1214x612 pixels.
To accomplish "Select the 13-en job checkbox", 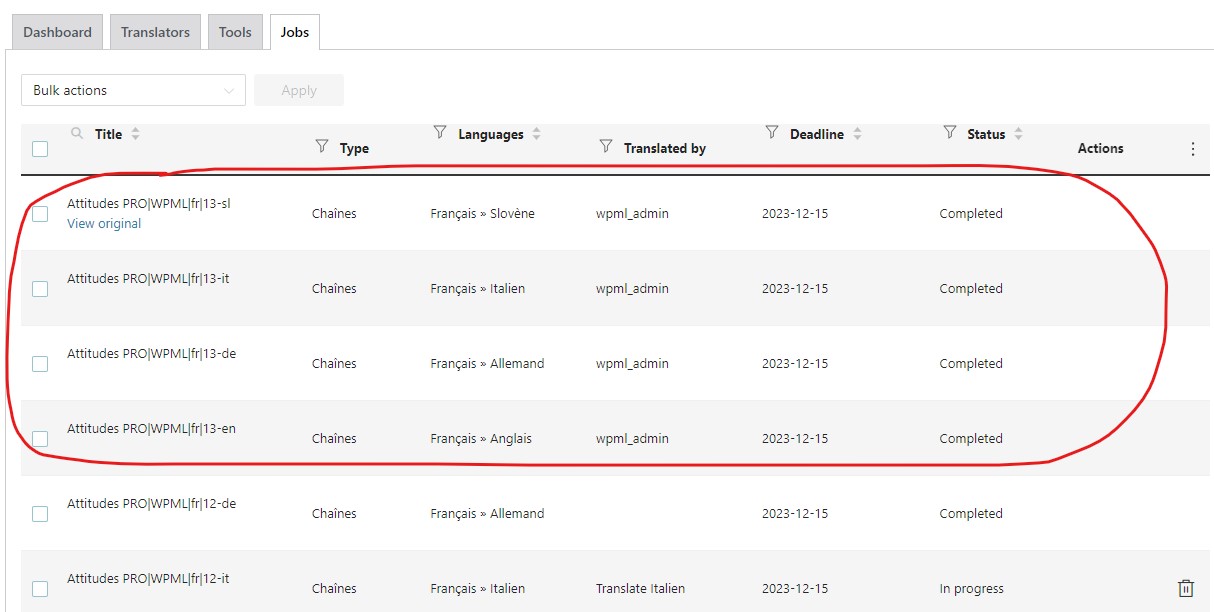I will pos(40,439).
